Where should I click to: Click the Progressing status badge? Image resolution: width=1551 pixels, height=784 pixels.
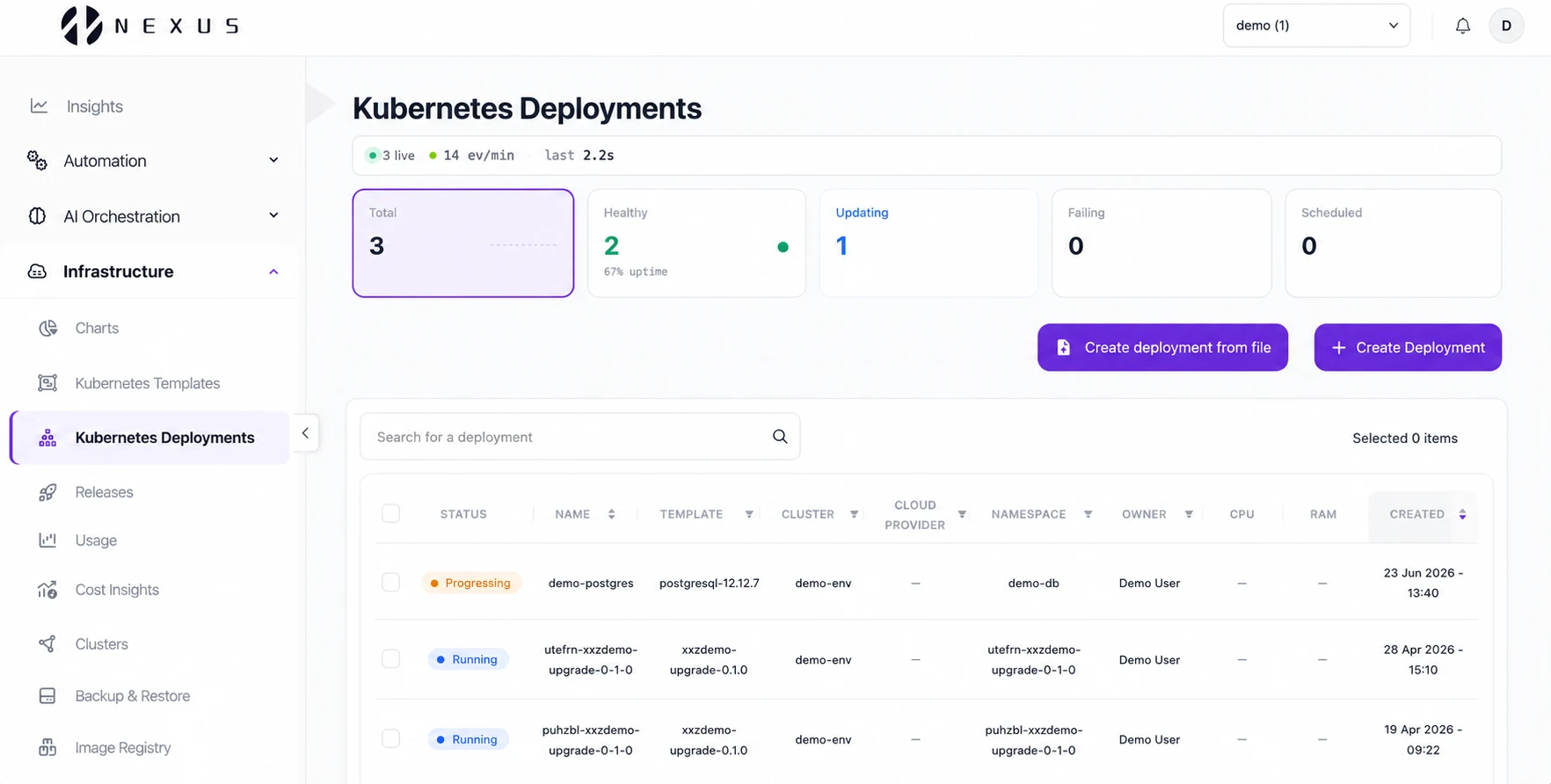(x=471, y=583)
